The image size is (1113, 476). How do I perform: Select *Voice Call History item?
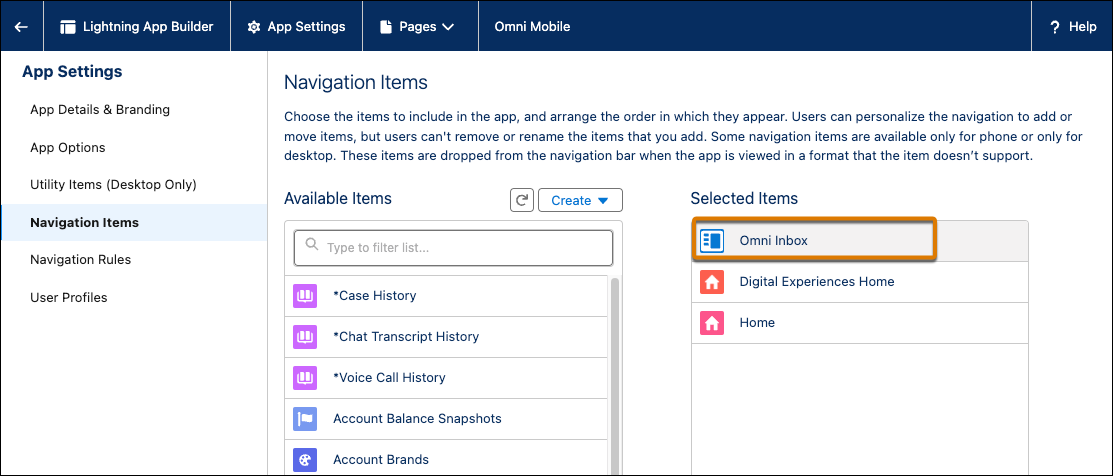point(446,378)
